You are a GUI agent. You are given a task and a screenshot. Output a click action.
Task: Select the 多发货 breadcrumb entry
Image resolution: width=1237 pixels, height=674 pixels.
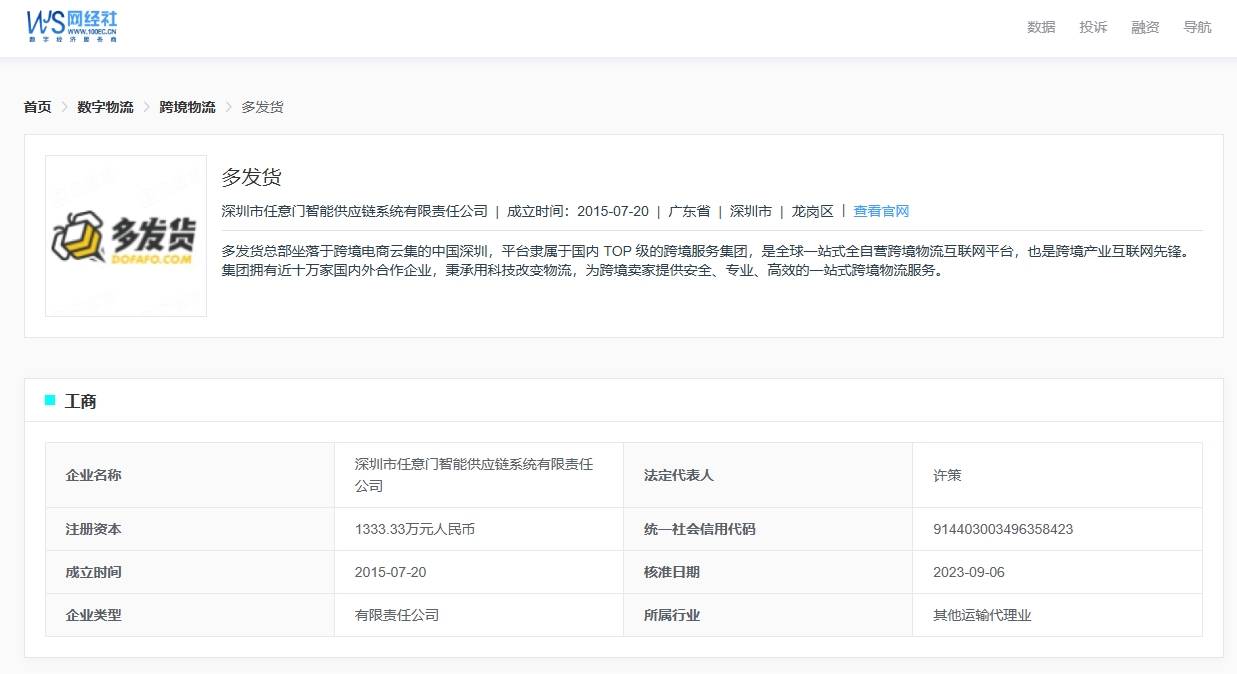point(262,107)
